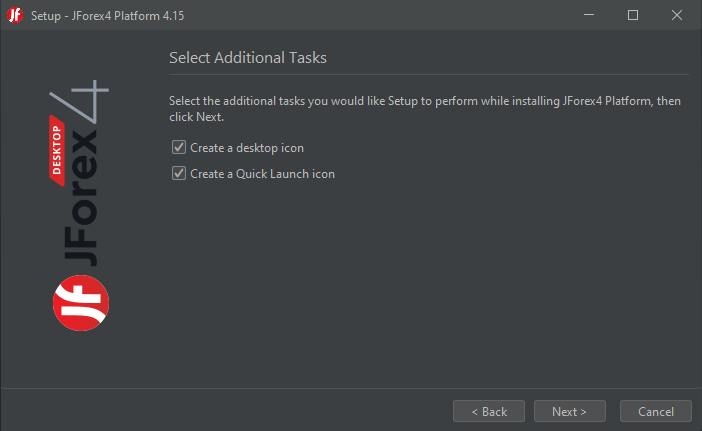Screen dimensions: 702x431
Task: Click the 'Select Additional Tasks' heading
Action: click(x=248, y=58)
